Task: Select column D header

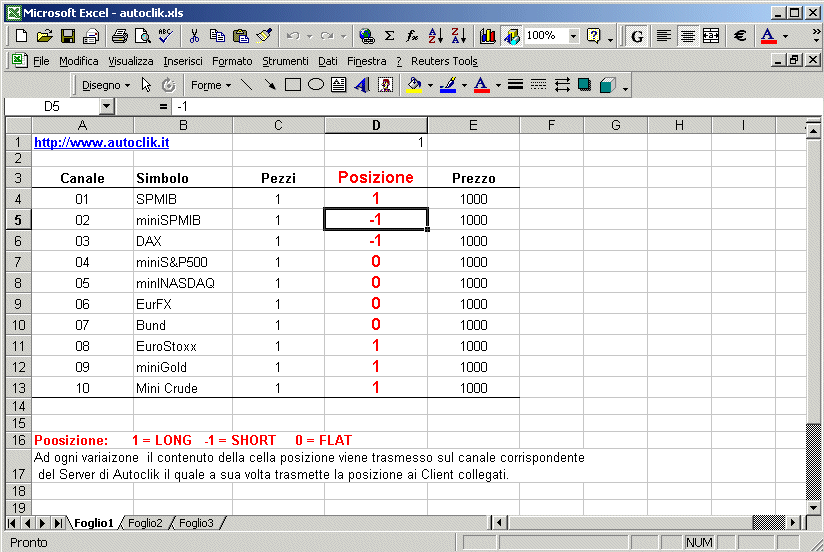Action: [376, 125]
